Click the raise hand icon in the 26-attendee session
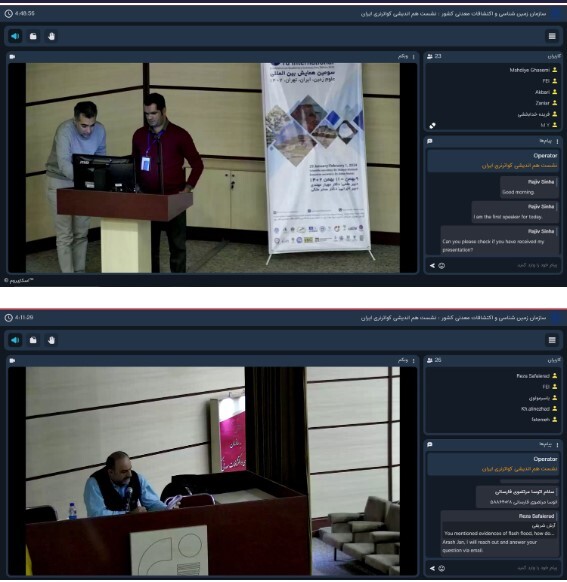Image resolution: width=567 pixels, height=582 pixels. (x=51, y=340)
